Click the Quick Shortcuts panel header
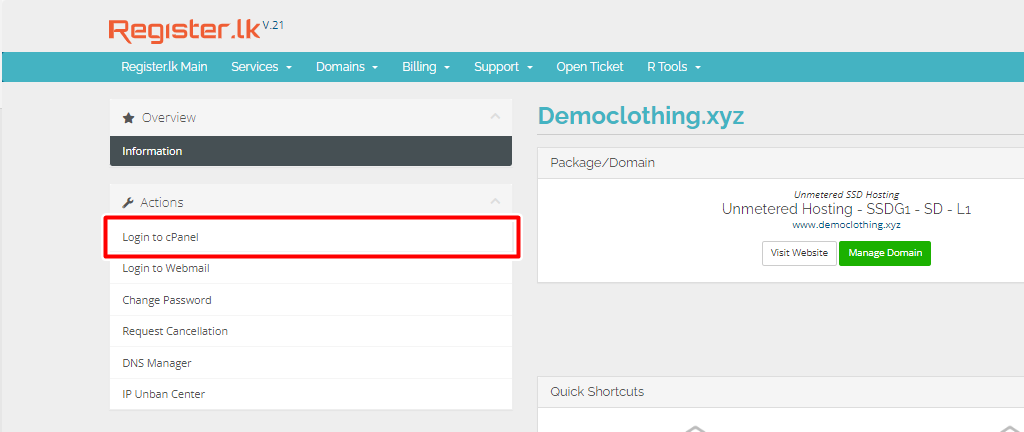The height and width of the screenshot is (432, 1024). 780,392
